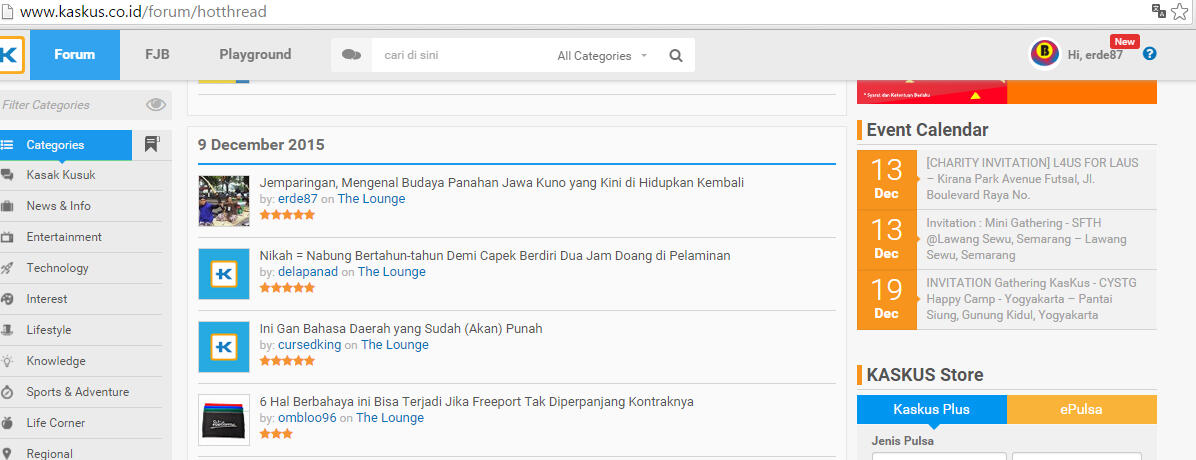
Task: Click the Kaskus thumbnail of the Nikah thread
Action: click(223, 274)
